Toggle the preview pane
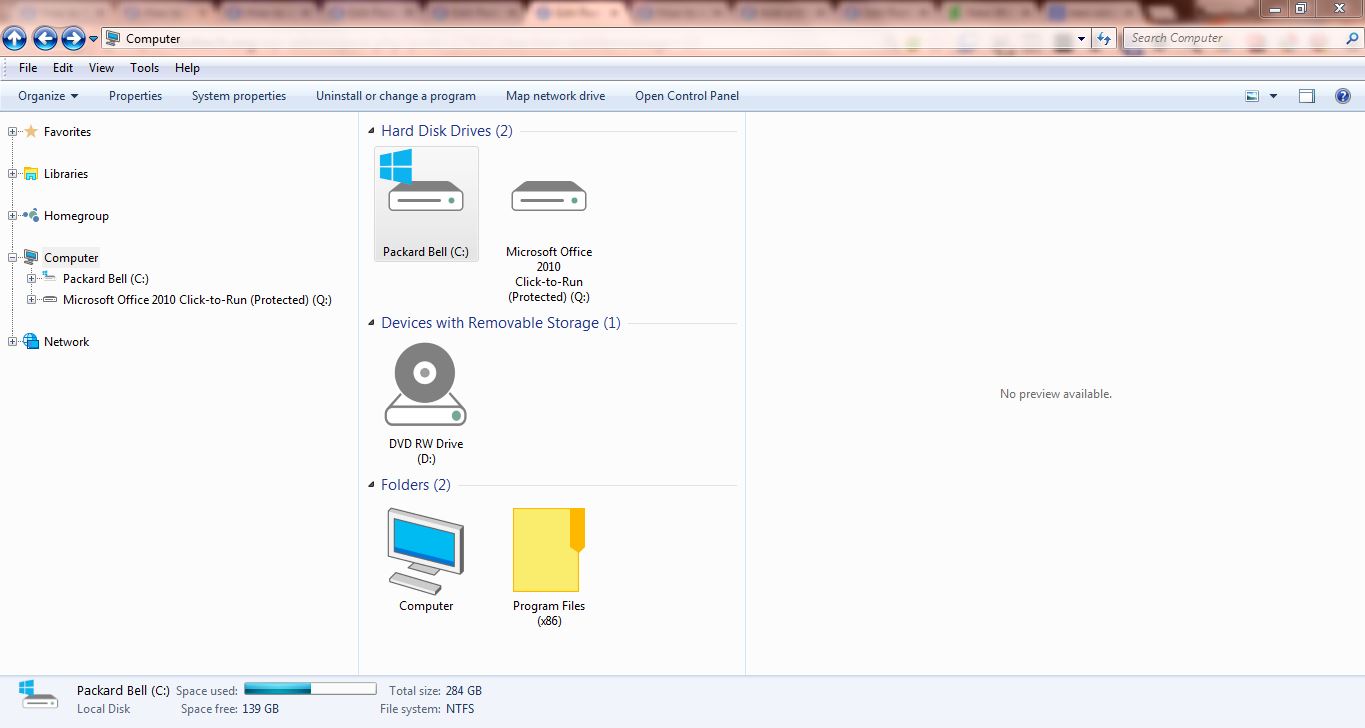This screenshot has height=728, width=1365. [x=1306, y=95]
